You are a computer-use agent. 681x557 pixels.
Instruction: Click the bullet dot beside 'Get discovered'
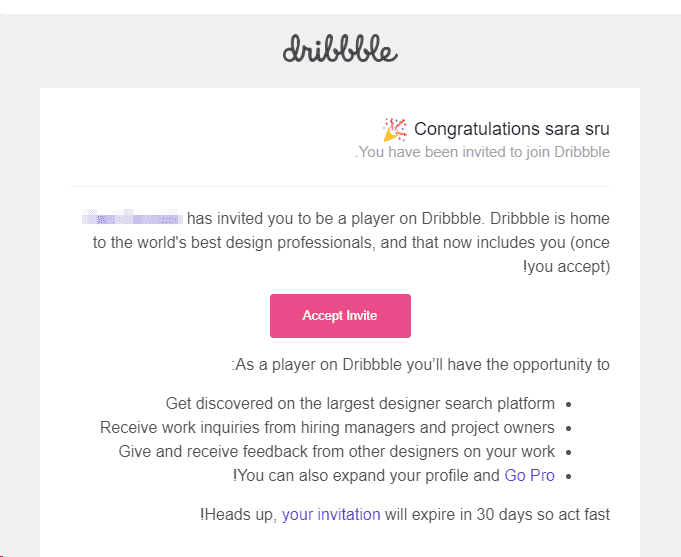click(568, 405)
